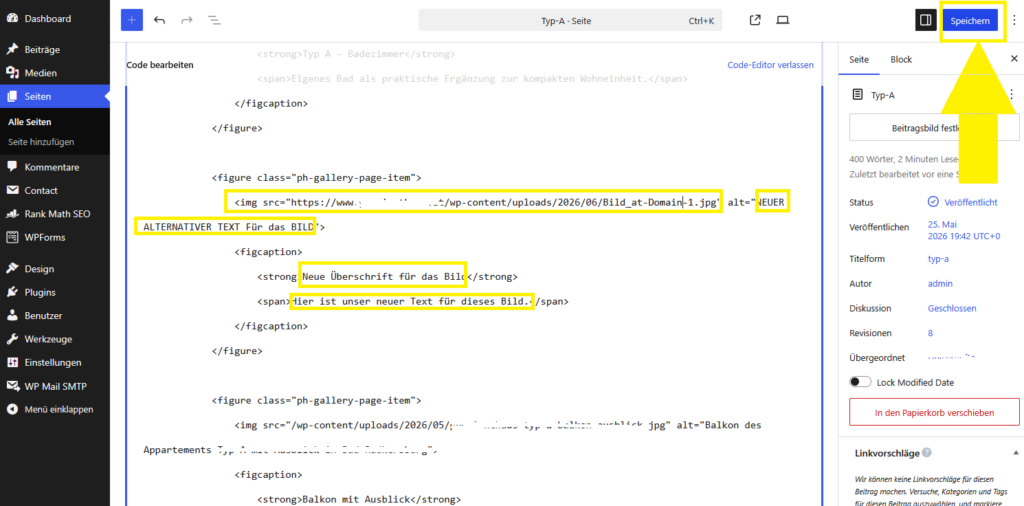Open Seiten in the admin menu

(x=55, y=97)
